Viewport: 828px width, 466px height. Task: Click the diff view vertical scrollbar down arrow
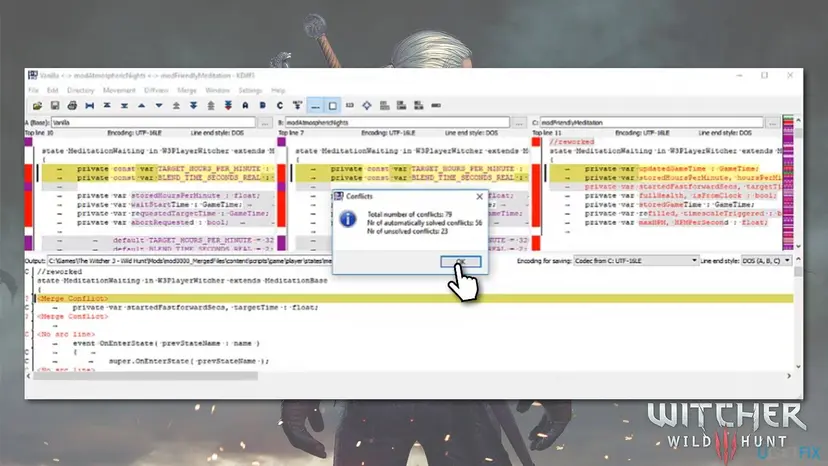798,246
